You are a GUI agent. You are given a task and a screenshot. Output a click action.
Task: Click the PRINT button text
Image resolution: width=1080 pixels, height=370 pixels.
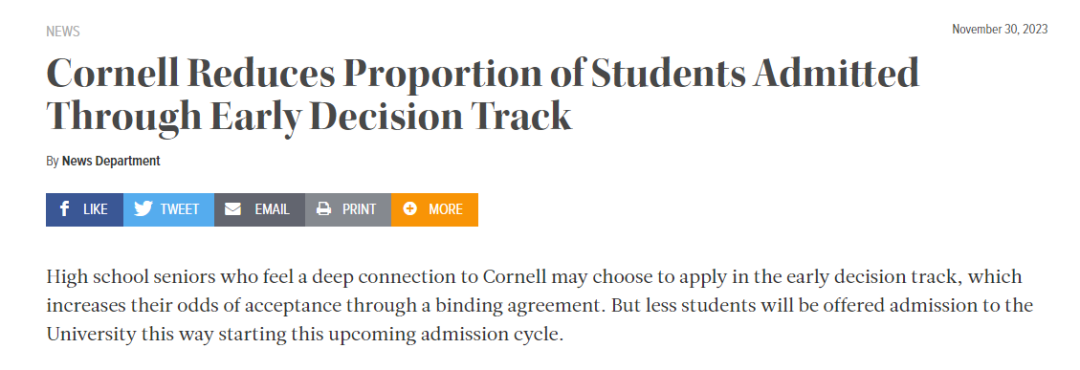pyautogui.click(x=360, y=209)
